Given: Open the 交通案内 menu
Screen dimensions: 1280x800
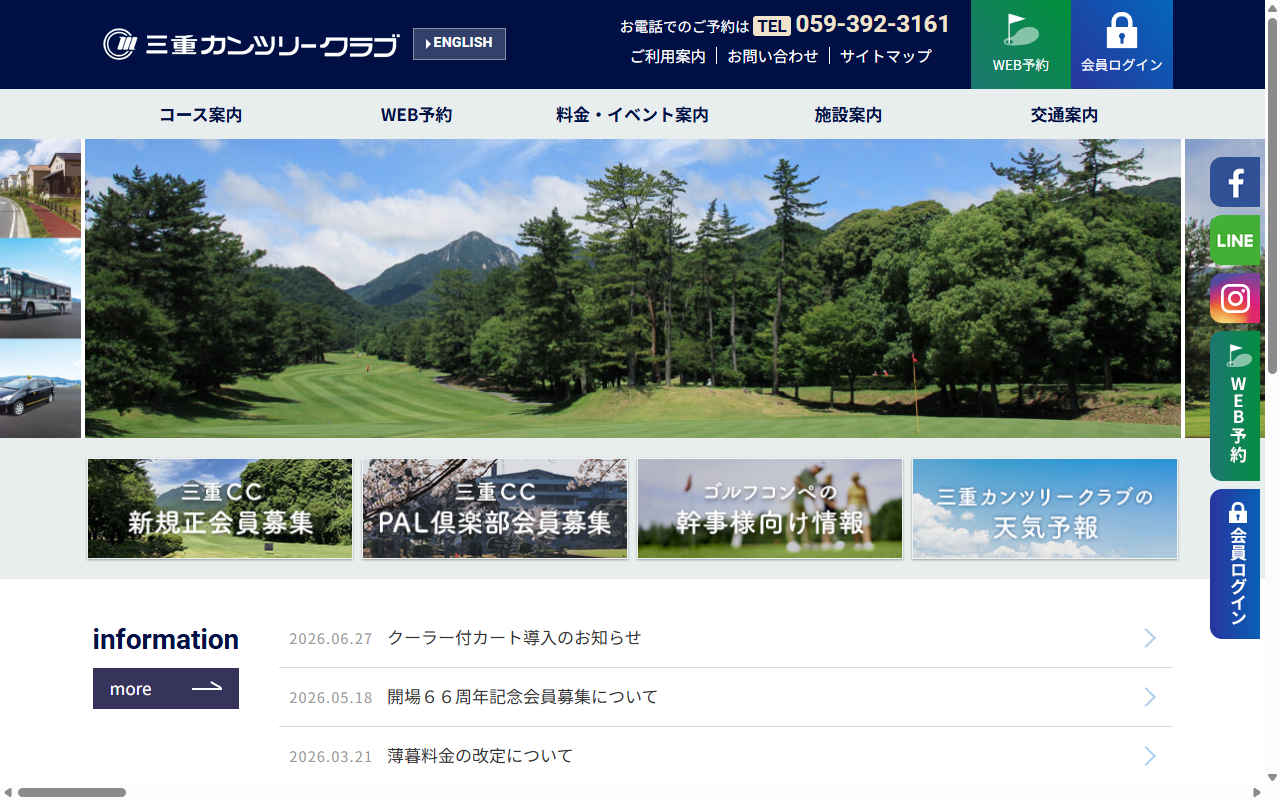Looking at the screenshot, I should pos(1064,115).
